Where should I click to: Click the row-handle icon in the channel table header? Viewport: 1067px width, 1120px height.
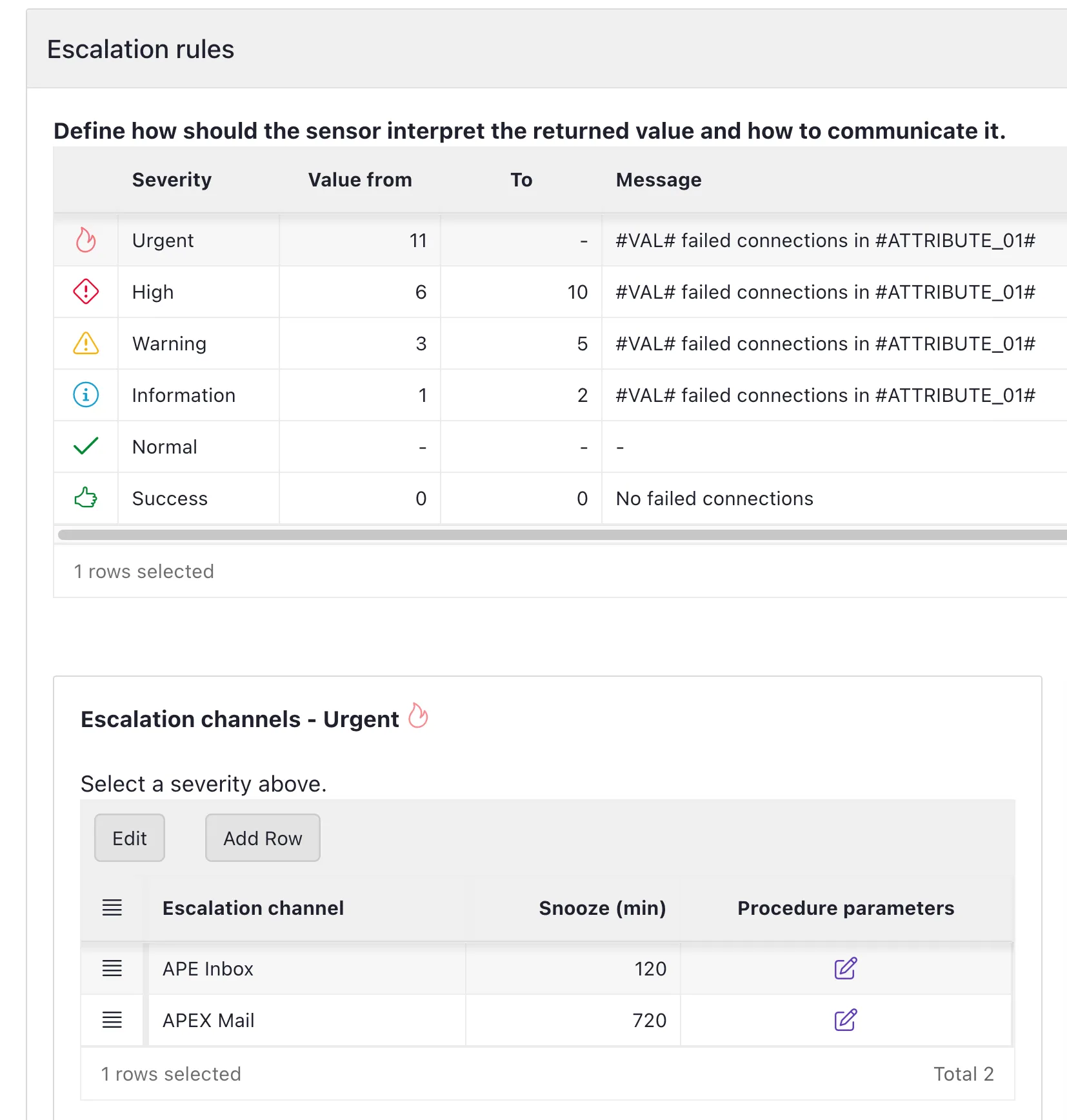112,908
